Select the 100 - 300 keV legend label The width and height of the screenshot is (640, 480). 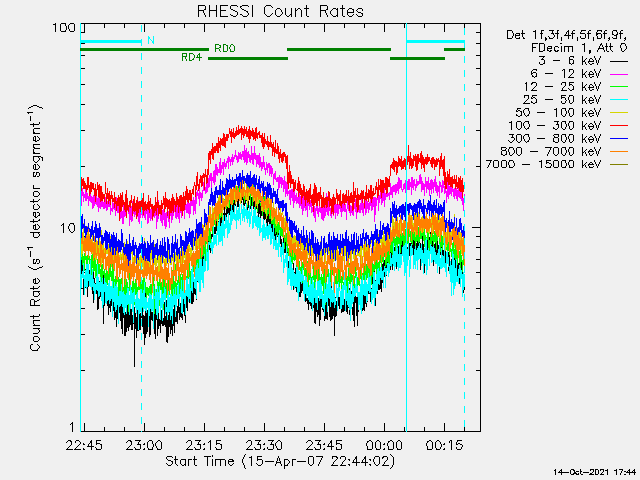(555, 126)
